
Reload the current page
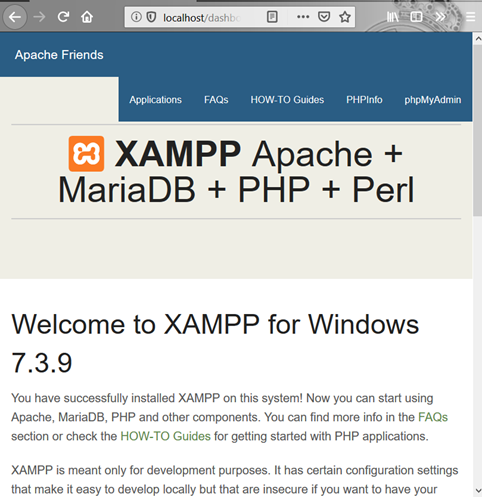click(63, 17)
